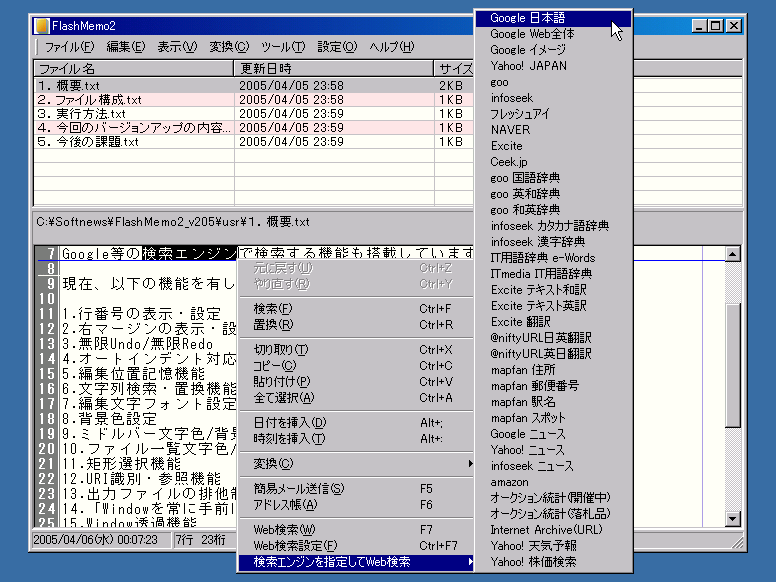Open the 設定(O) menu
The height and width of the screenshot is (582, 776).
coord(337,47)
